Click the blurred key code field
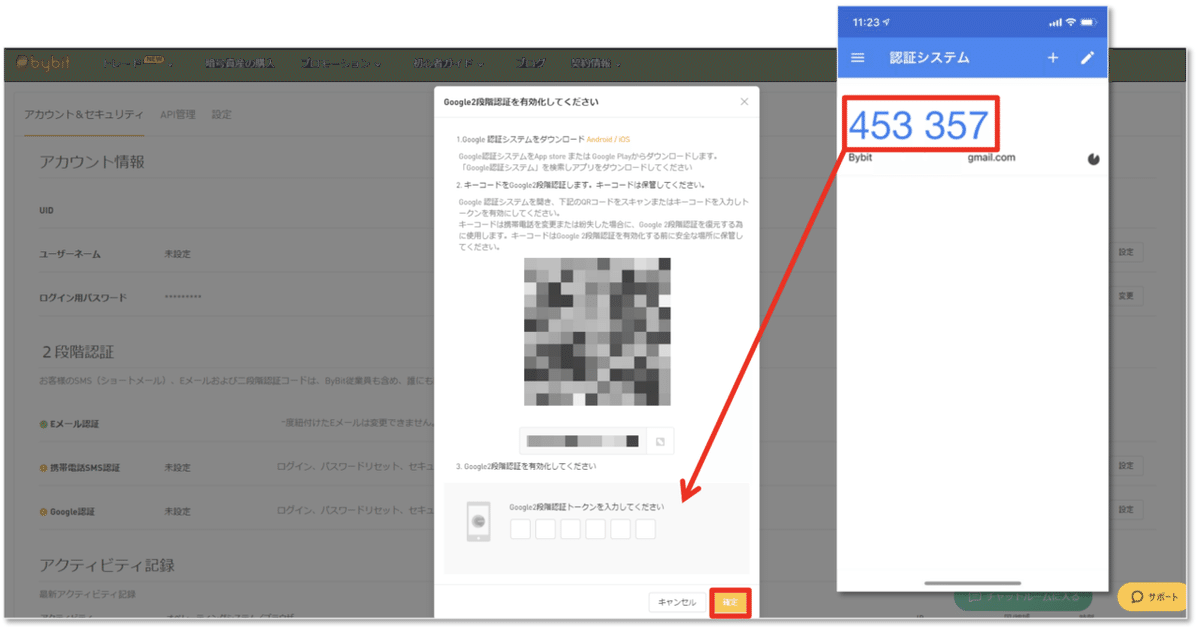1200x632 pixels. 582,441
